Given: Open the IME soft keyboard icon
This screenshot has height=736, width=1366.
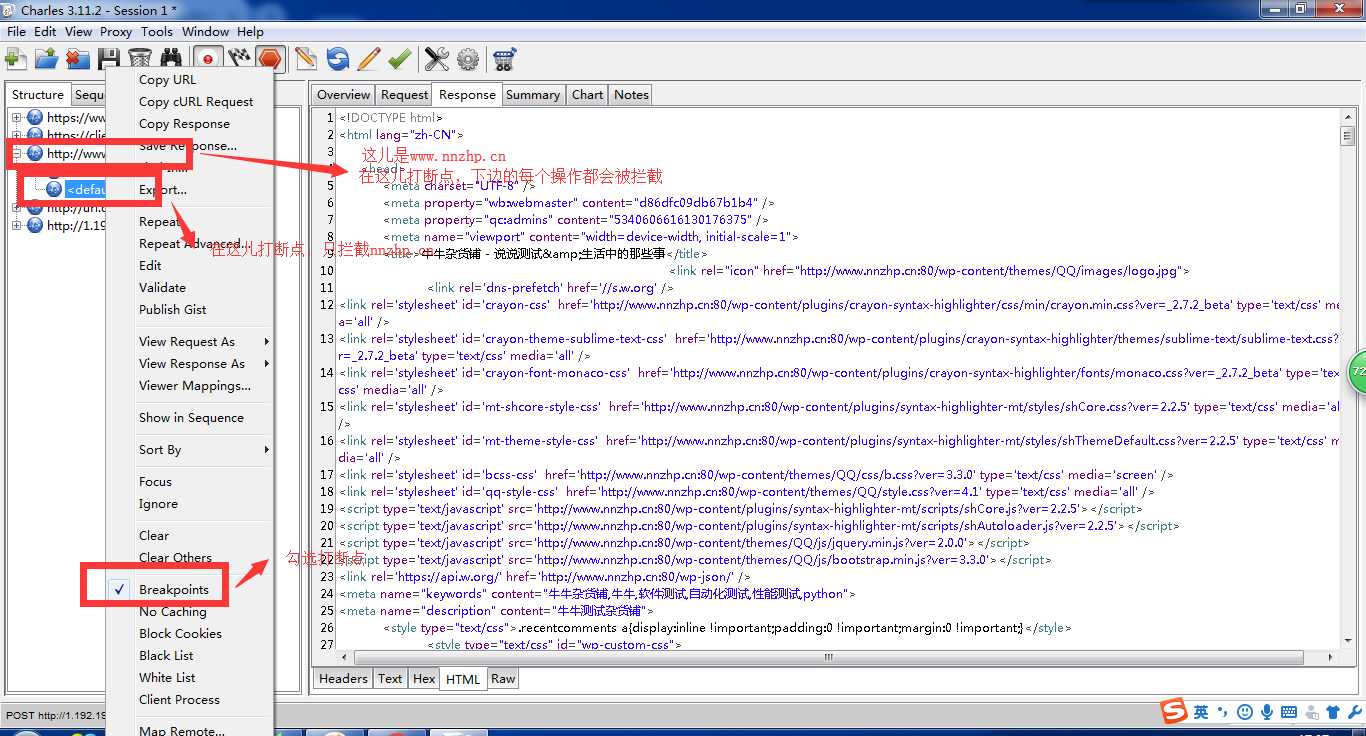Looking at the screenshot, I should [x=1289, y=712].
